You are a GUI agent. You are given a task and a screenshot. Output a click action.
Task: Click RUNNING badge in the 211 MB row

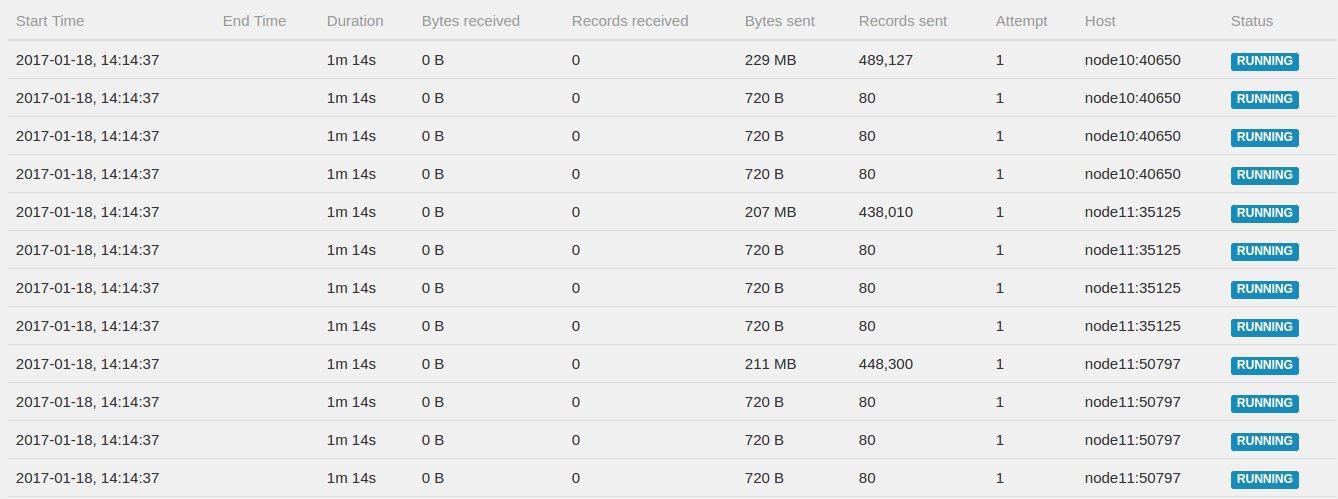1264,365
